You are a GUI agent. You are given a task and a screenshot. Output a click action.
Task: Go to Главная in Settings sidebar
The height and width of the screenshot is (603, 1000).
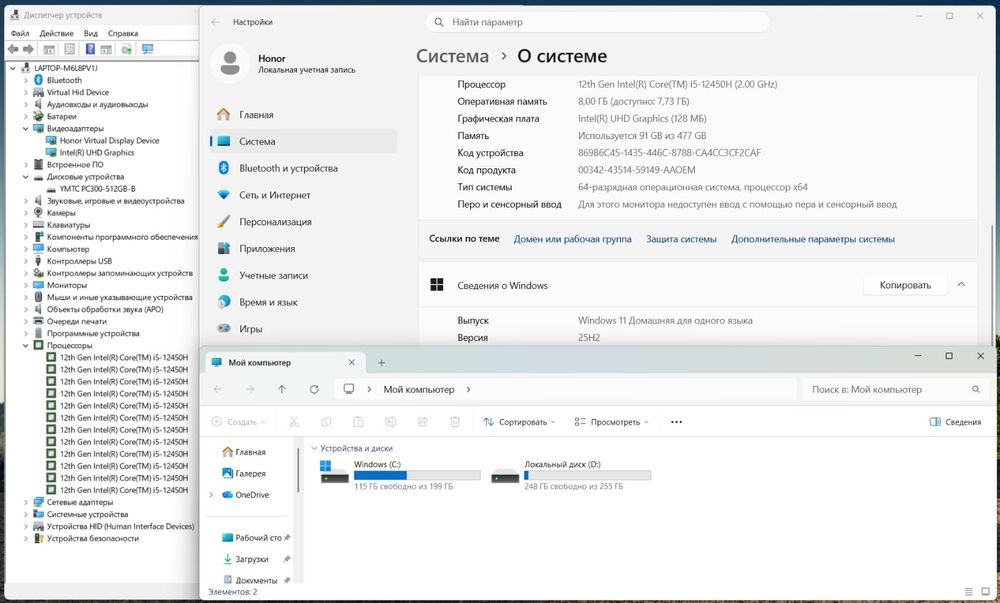pos(304,115)
